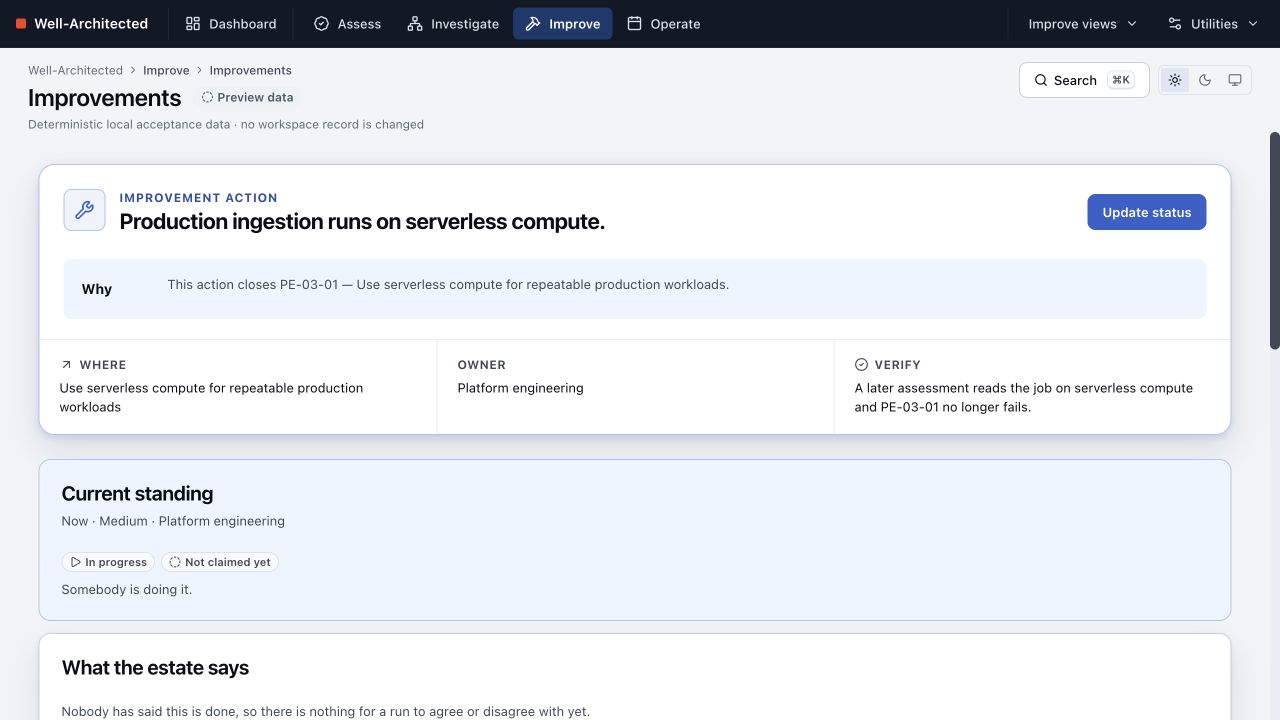Click the dashed circle Not claimed icon
This screenshot has width=1280, height=720.
coord(175,562)
